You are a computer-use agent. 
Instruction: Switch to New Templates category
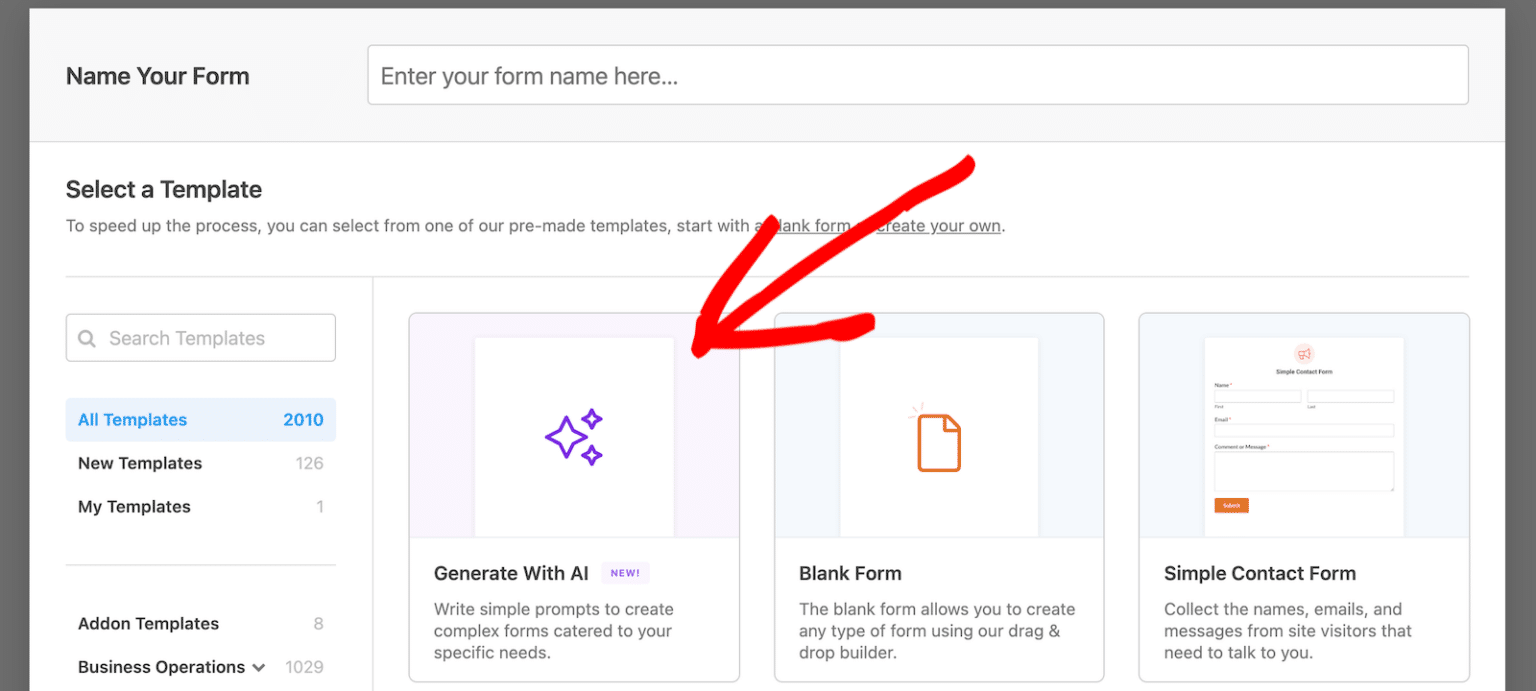139,463
